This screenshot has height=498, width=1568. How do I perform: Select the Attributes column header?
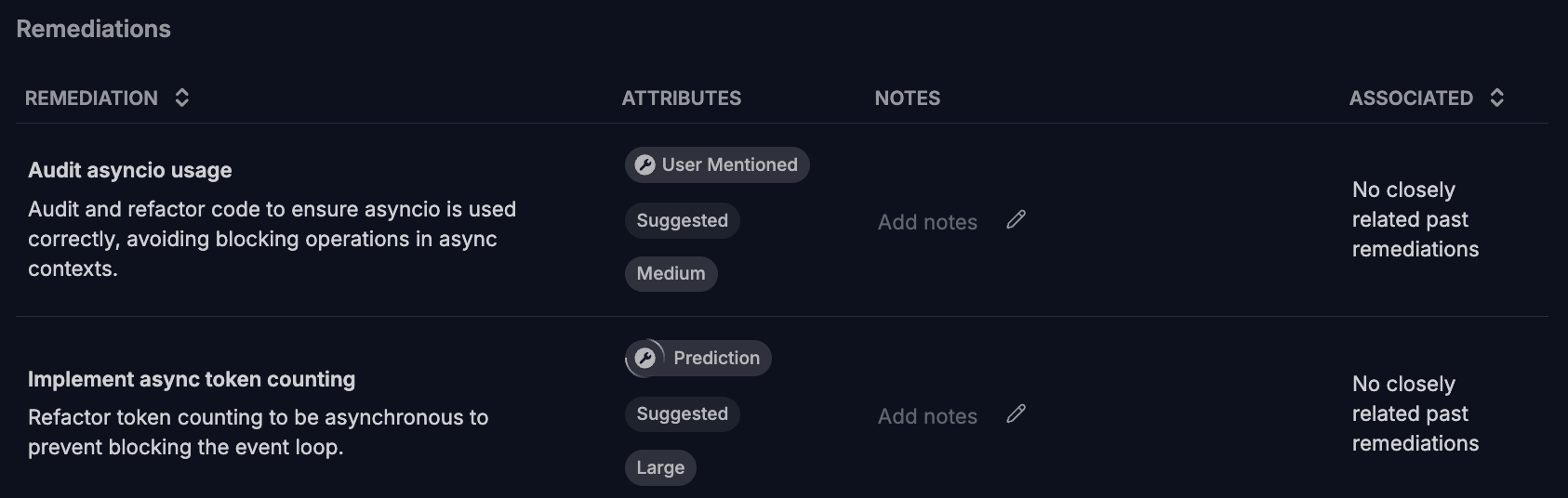coord(681,98)
